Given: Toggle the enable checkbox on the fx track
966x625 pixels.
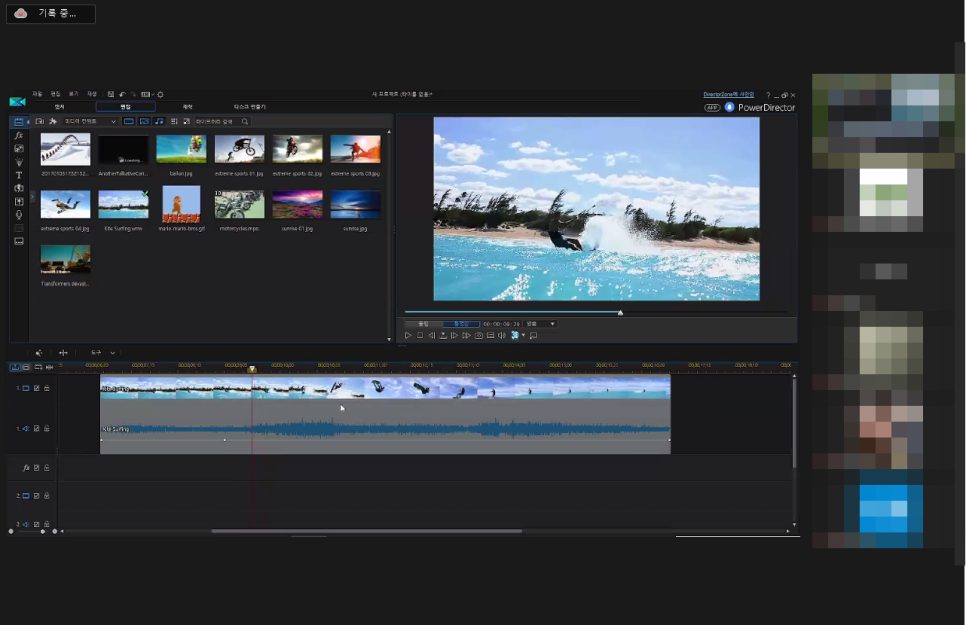Looking at the screenshot, I should tap(36, 468).
